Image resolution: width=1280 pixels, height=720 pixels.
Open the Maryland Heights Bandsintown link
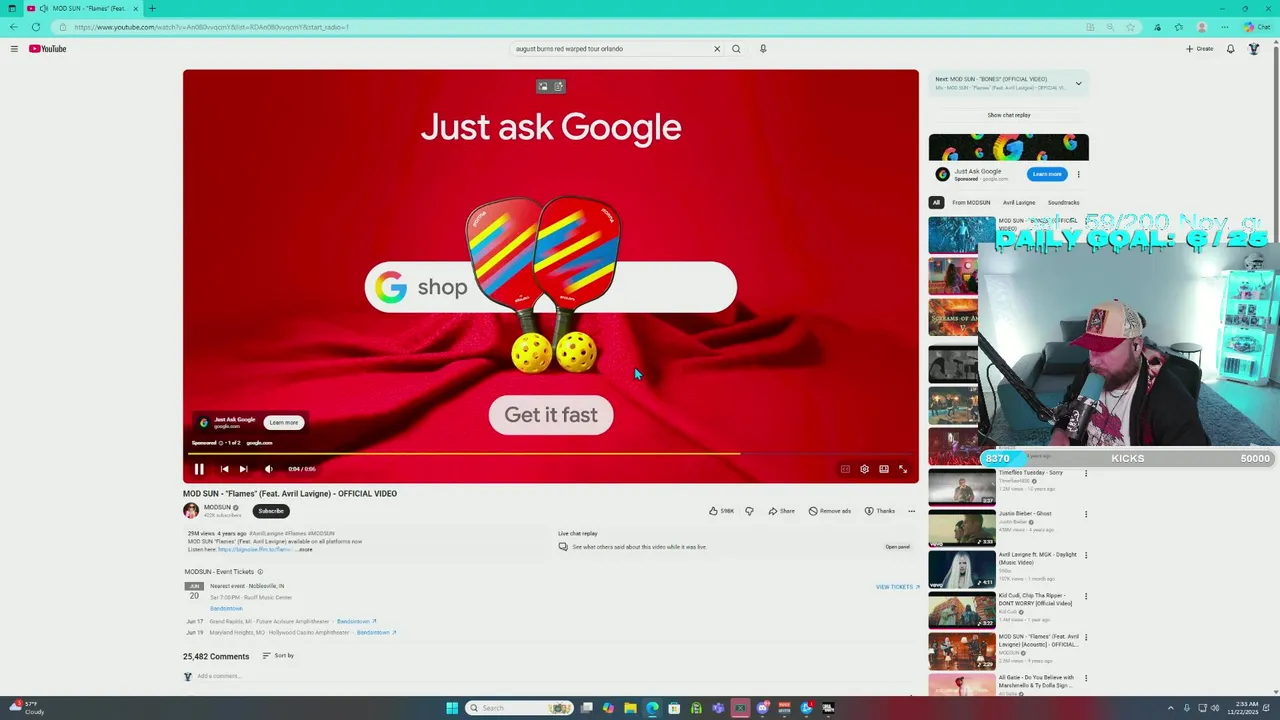pos(377,633)
